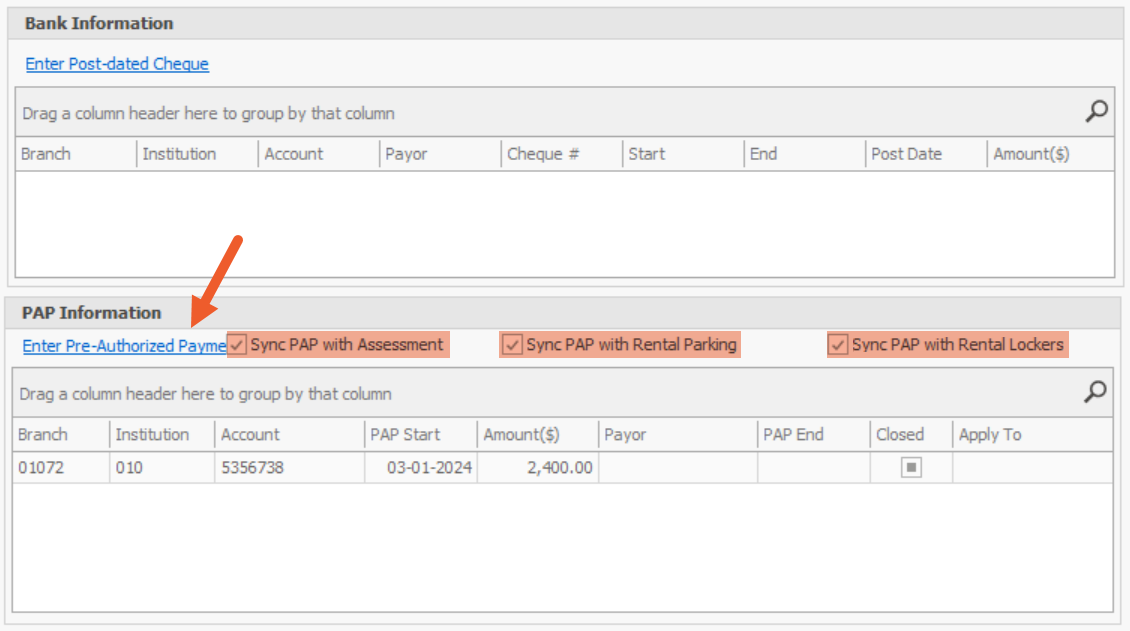Select the Account cell 5356738
Image resolution: width=1130 pixels, height=631 pixels.
coord(252,468)
